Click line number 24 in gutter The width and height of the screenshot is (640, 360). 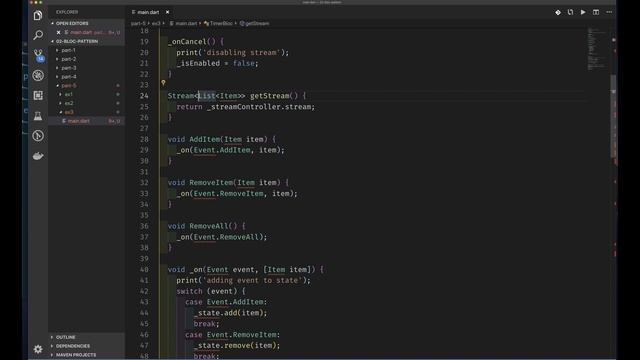(x=144, y=96)
